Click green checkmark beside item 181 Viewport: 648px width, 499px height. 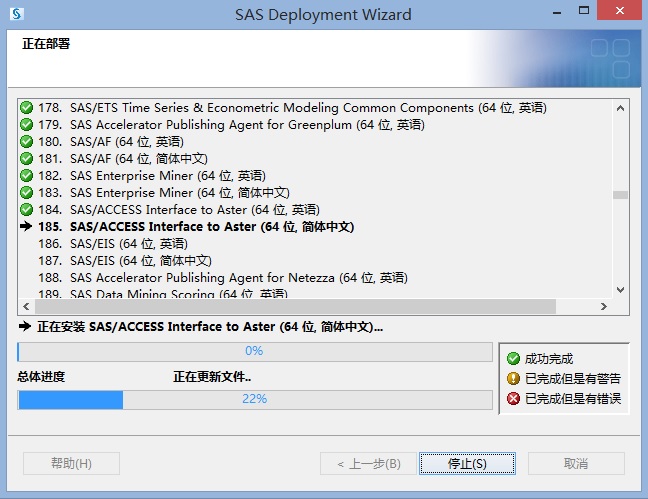[x=26, y=158]
